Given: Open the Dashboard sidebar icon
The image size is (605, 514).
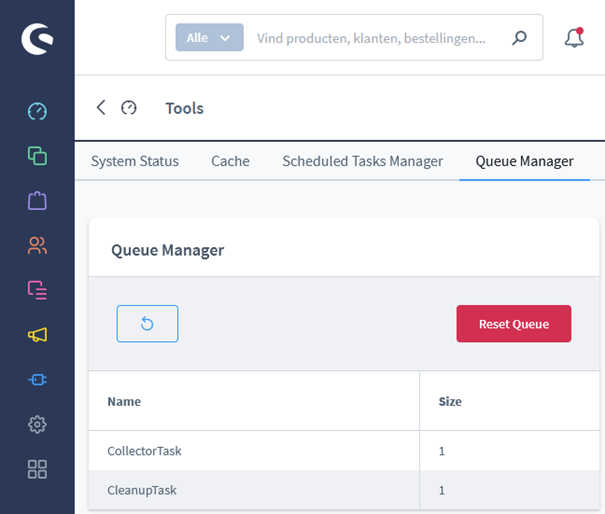Looking at the screenshot, I should click(37, 112).
